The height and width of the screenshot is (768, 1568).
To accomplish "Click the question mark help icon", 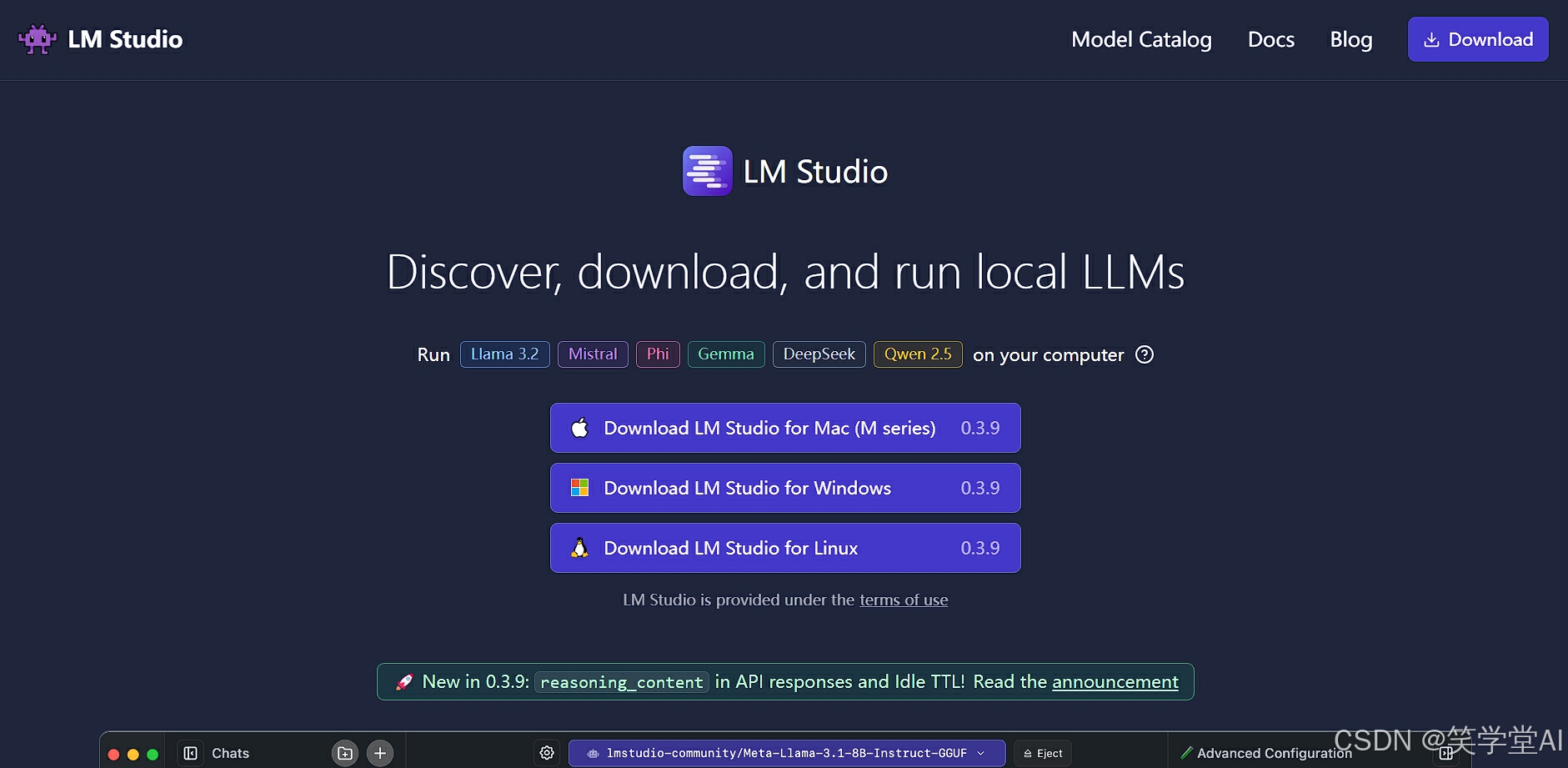I will (1145, 354).
